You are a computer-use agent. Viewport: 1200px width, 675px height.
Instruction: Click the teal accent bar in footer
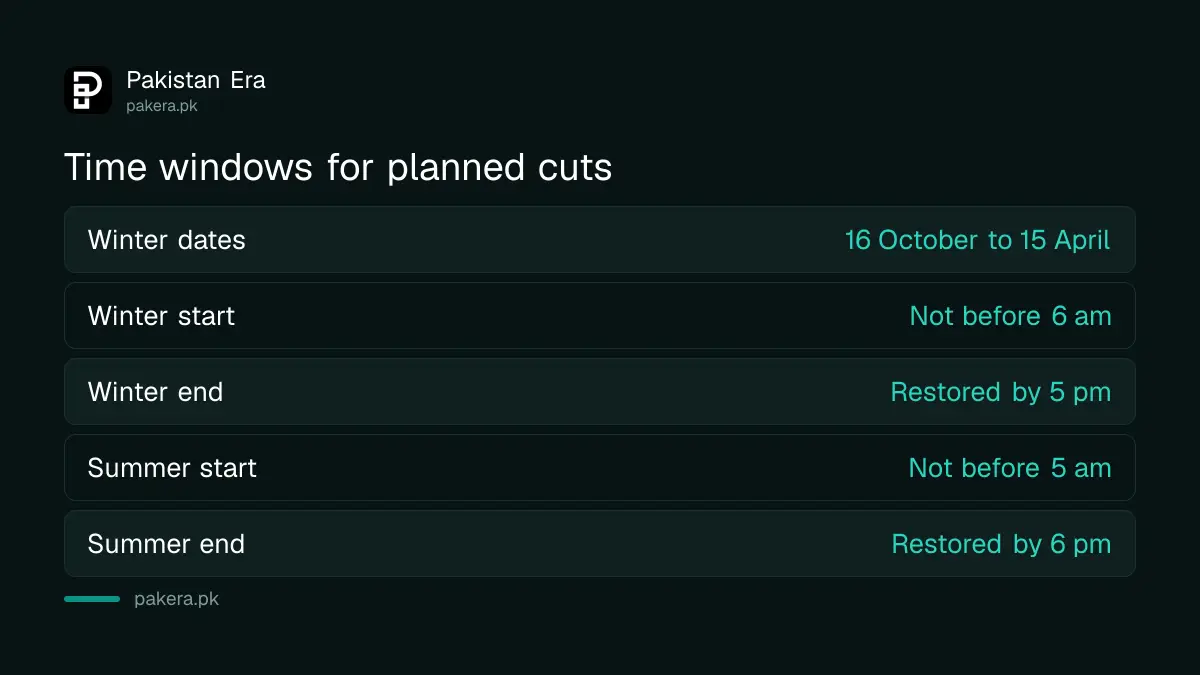[92, 599]
